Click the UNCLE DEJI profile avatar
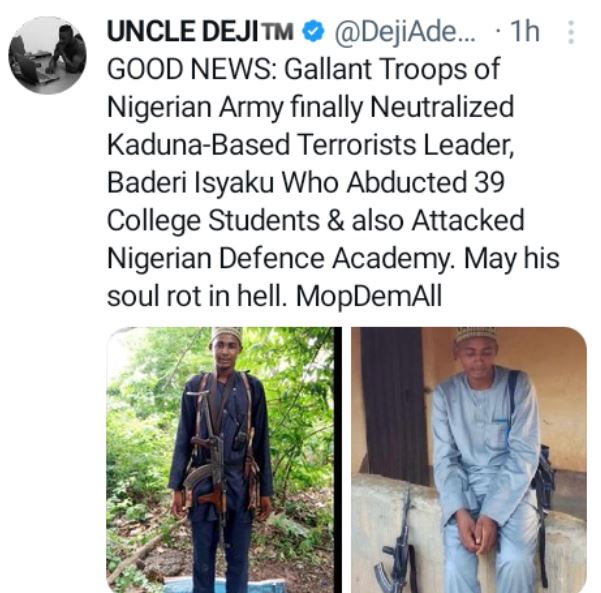Image resolution: width=601 pixels, height=593 pixels. 48,56
